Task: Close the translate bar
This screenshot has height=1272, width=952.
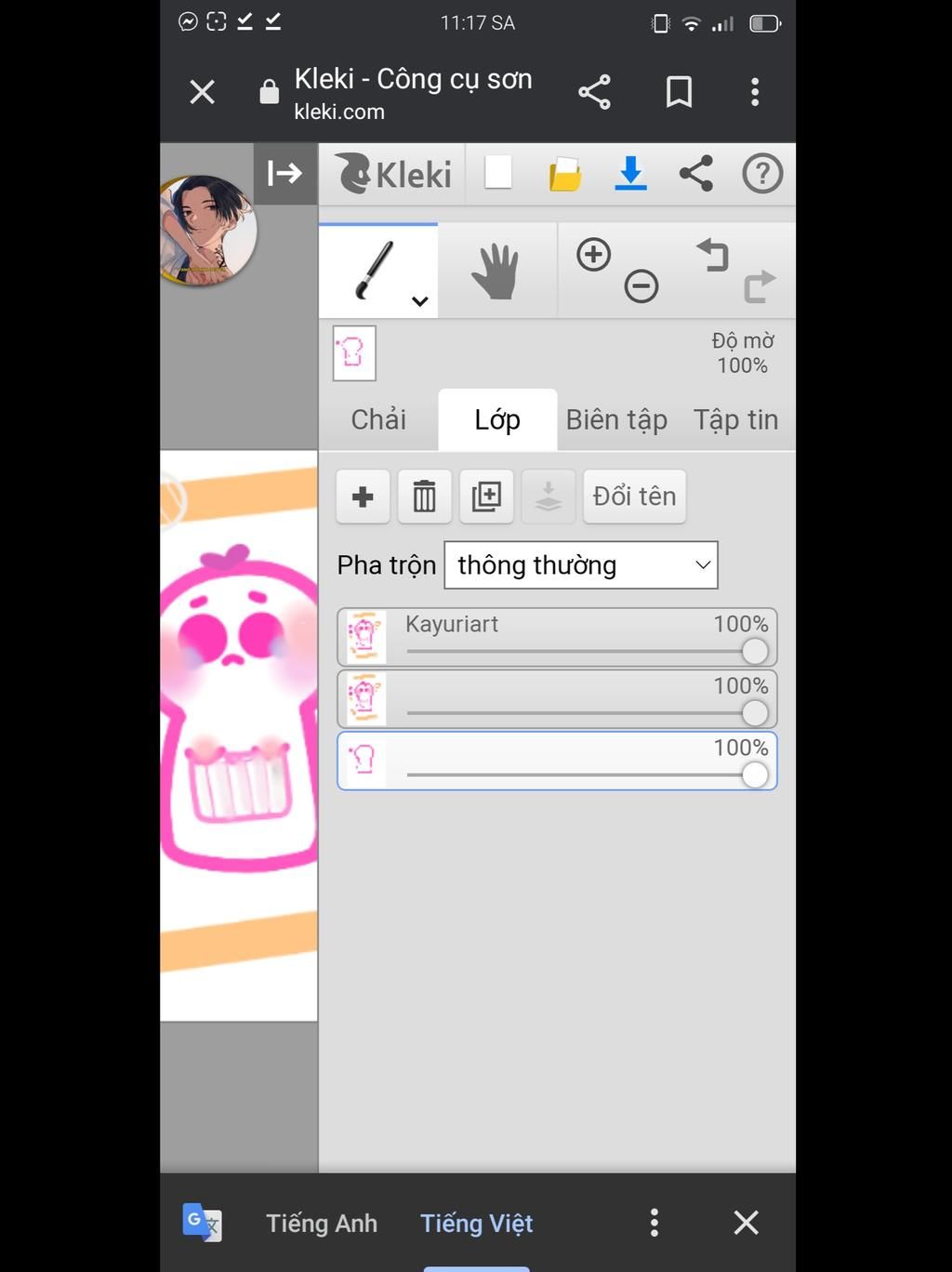Action: pyautogui.click(x=746, y=1223)
